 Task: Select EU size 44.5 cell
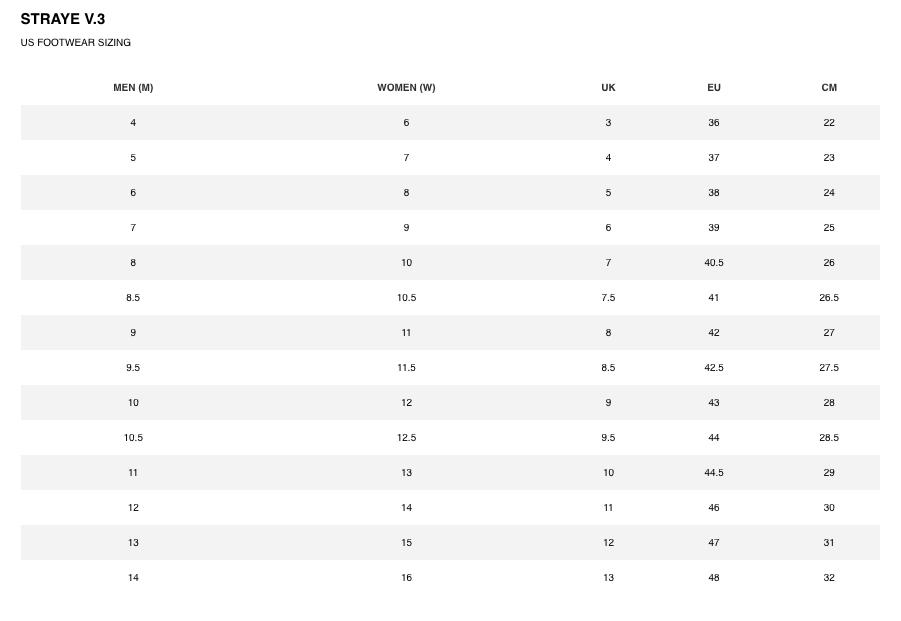coord(714,473)
